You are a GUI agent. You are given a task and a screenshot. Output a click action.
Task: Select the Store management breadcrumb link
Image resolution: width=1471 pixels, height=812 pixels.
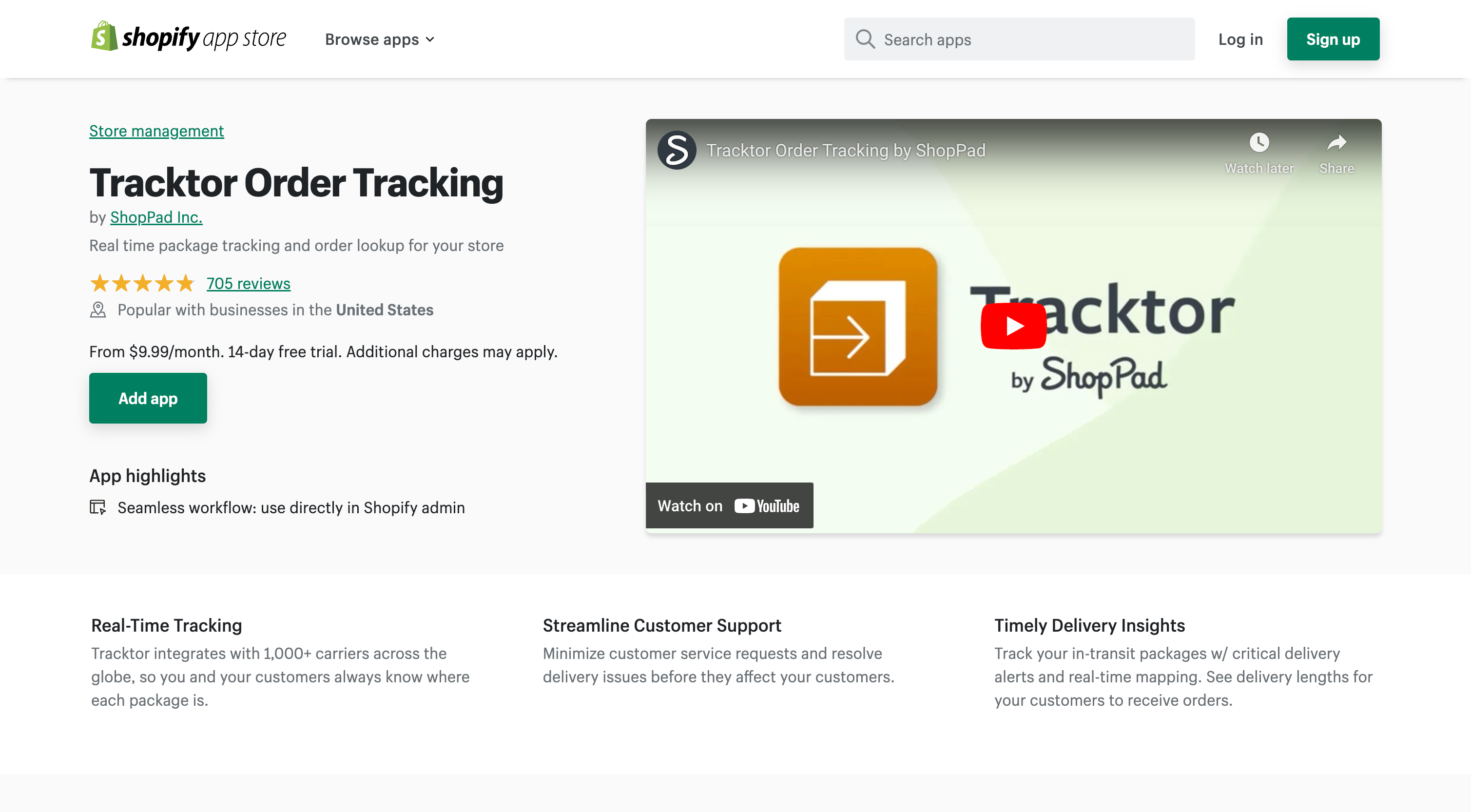[x=156, y=130]
